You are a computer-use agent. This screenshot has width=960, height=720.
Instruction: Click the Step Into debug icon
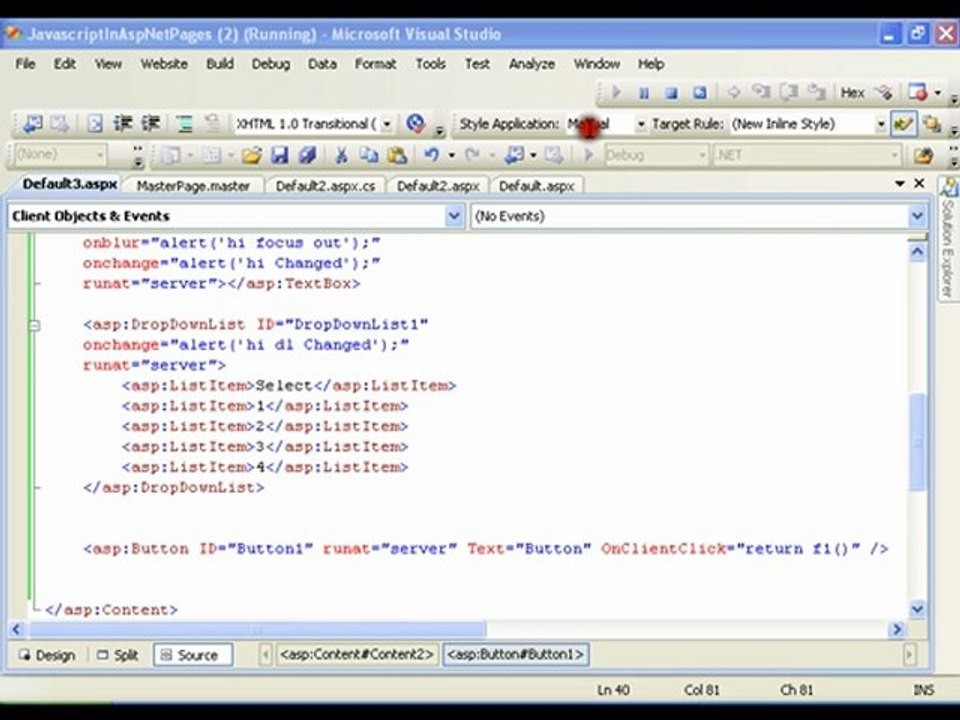pyautogui.click(x=761, y=92)
